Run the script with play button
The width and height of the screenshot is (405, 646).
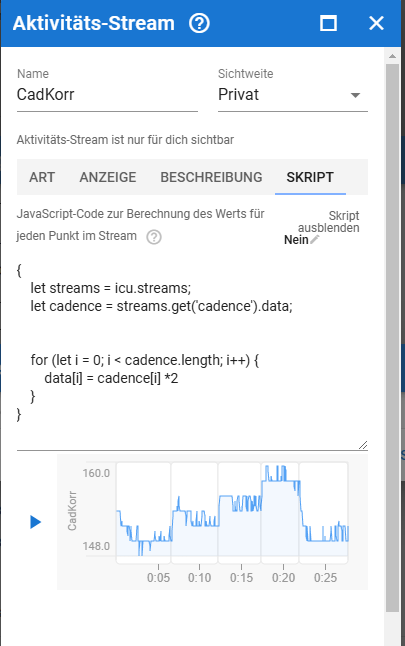click(x=35, y=522)
